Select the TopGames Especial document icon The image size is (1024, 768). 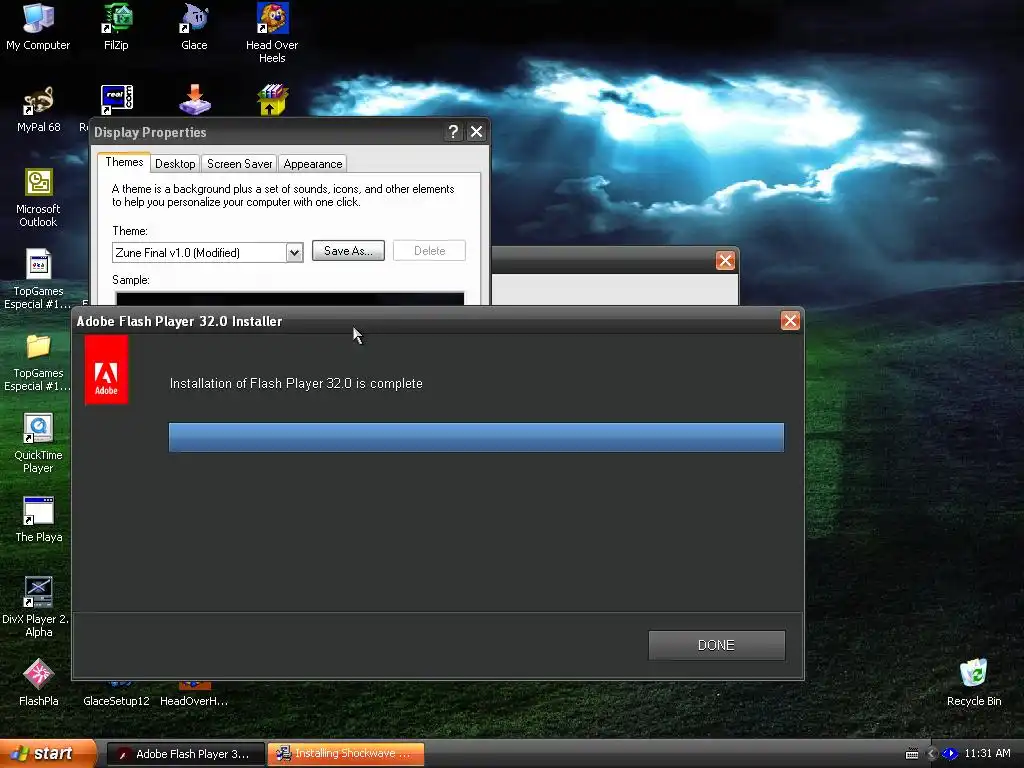(x=38, y=280)
